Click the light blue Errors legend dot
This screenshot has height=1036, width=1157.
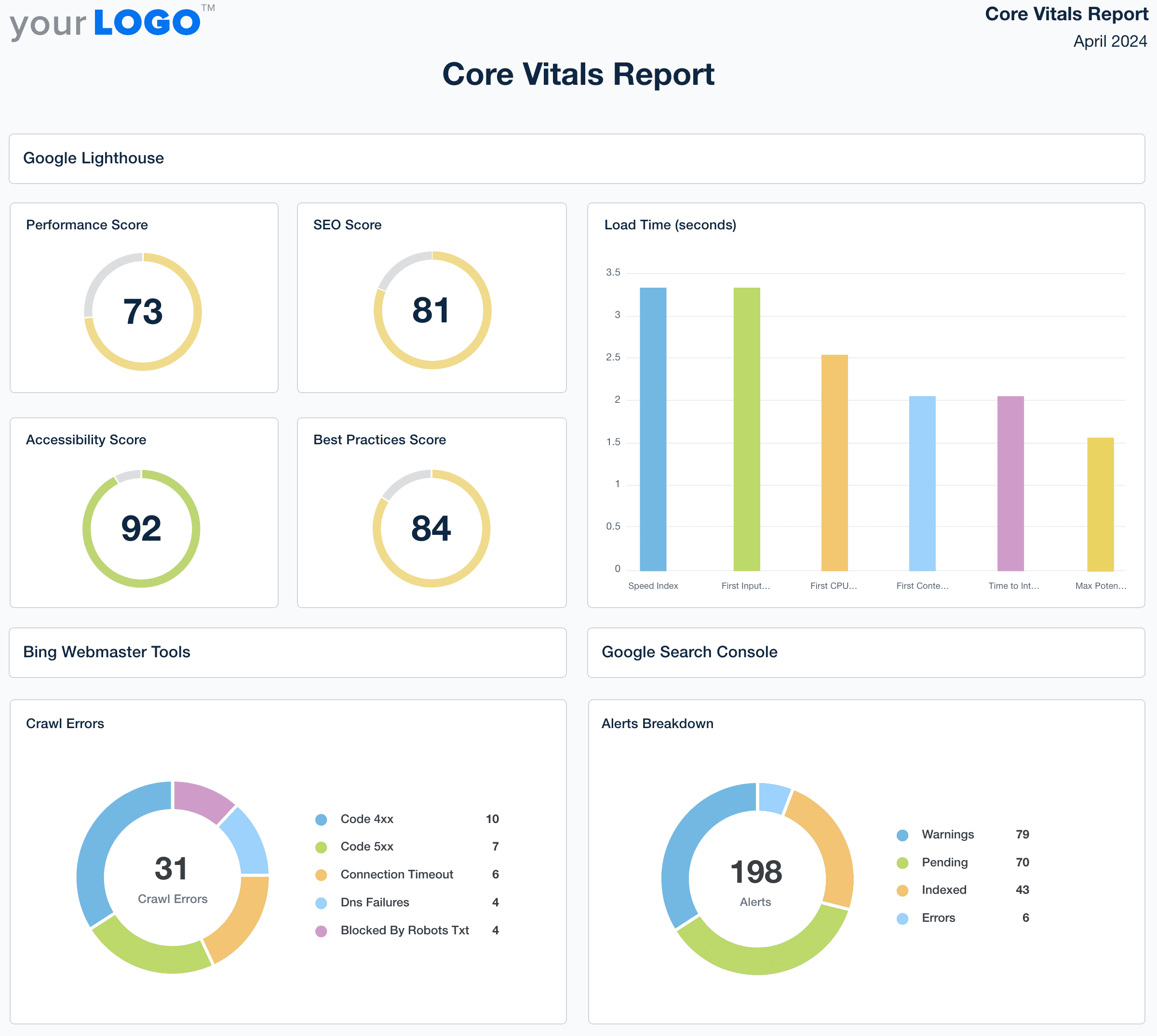click(x=903, y=917)
